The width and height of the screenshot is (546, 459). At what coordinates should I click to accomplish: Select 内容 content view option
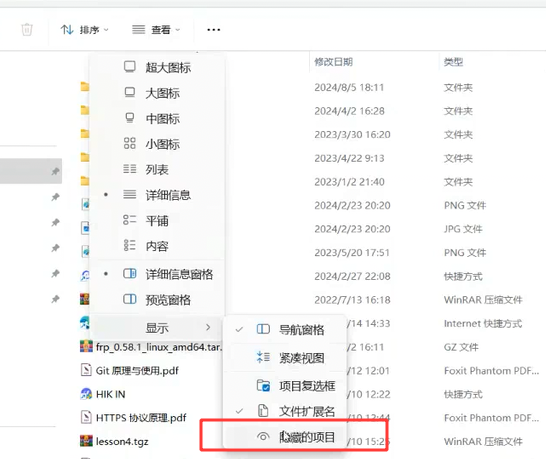tap(157, 246)
